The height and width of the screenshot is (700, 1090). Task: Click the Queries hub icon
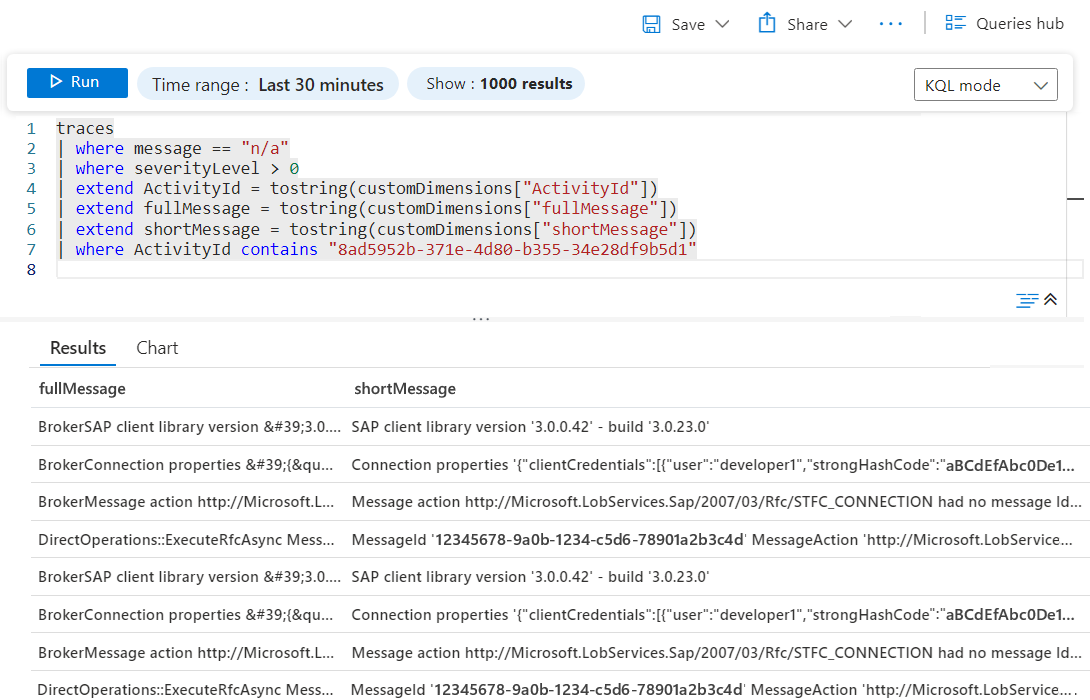(x=957, y=22)
